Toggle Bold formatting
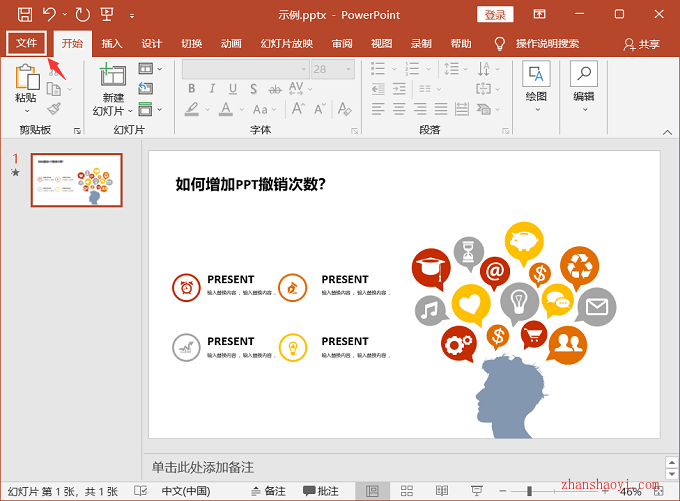The width and height of the screenshot is (680, 501). 192,89
